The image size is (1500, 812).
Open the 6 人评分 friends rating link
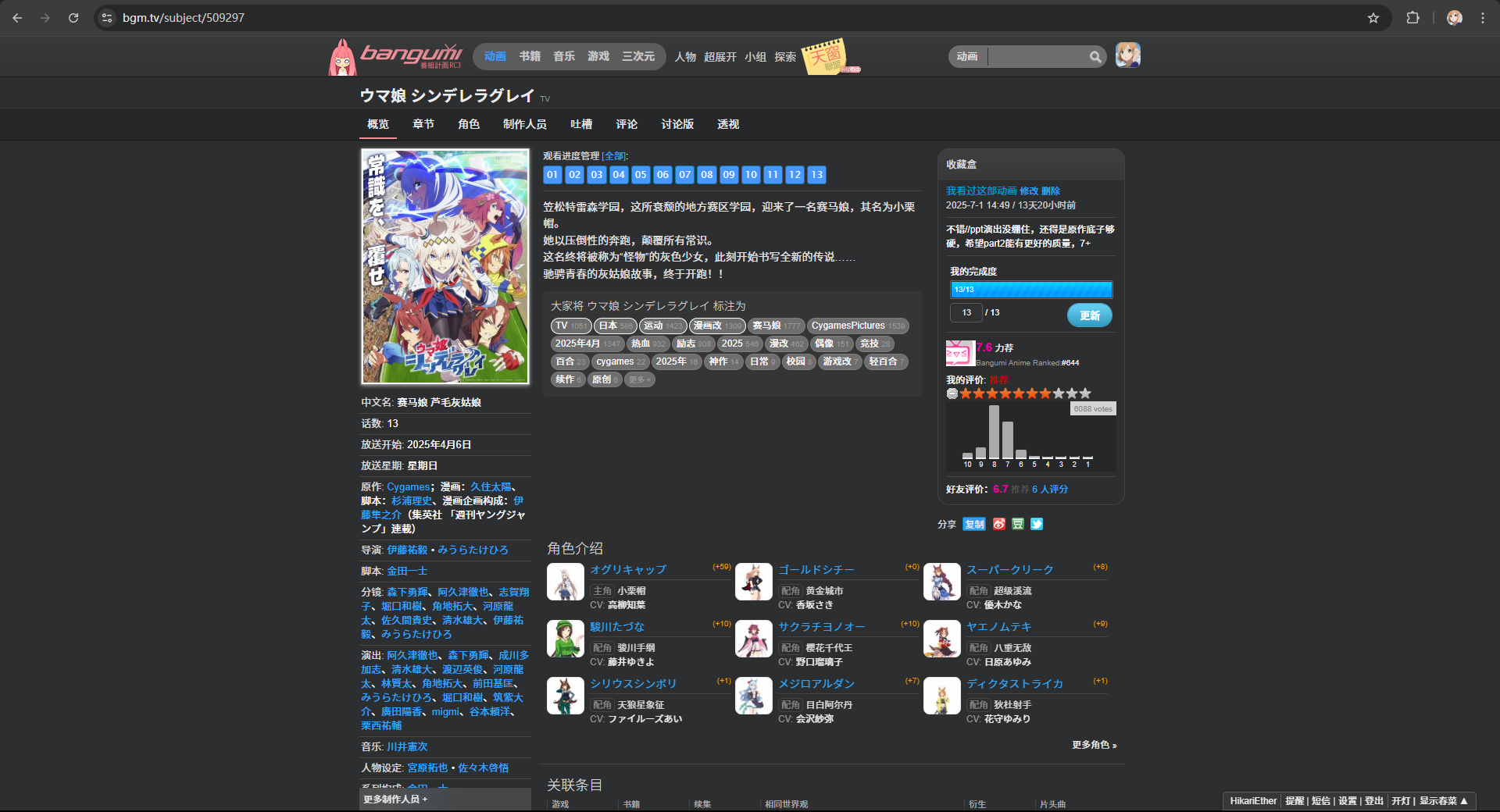[1050, 490]
